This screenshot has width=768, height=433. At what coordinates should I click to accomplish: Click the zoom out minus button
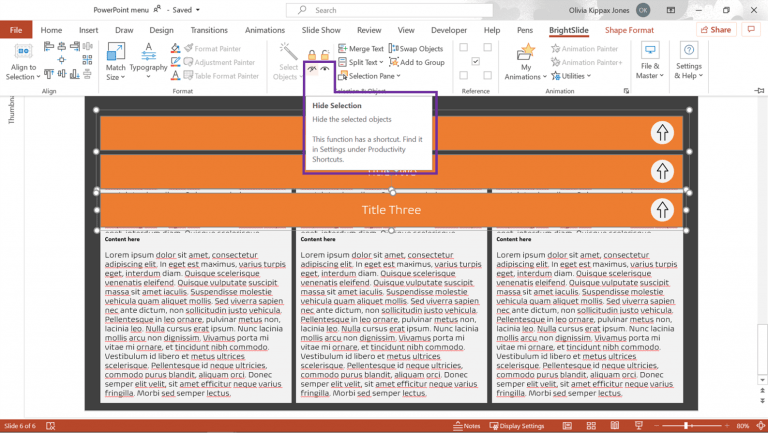(x=657, y=426)
